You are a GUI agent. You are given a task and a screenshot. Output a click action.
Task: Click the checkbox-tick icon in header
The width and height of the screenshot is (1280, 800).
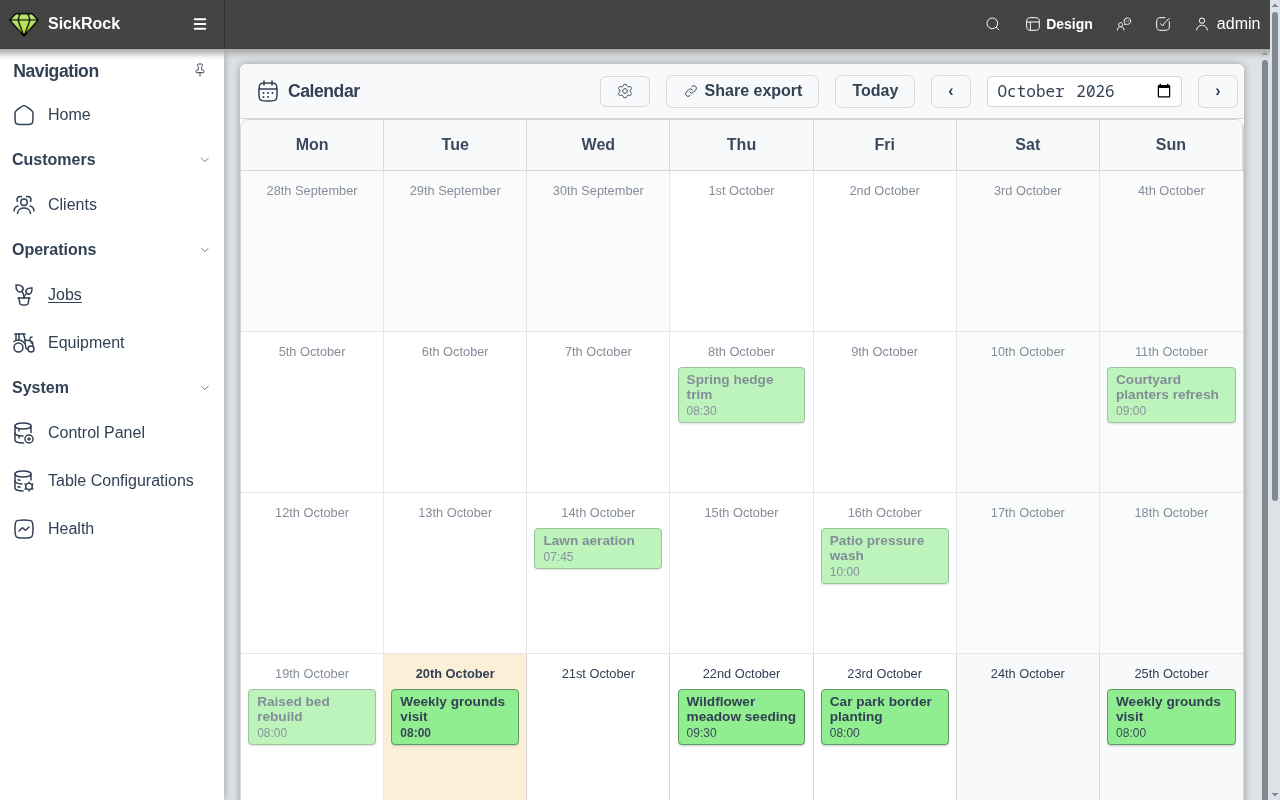point(1163,24)
